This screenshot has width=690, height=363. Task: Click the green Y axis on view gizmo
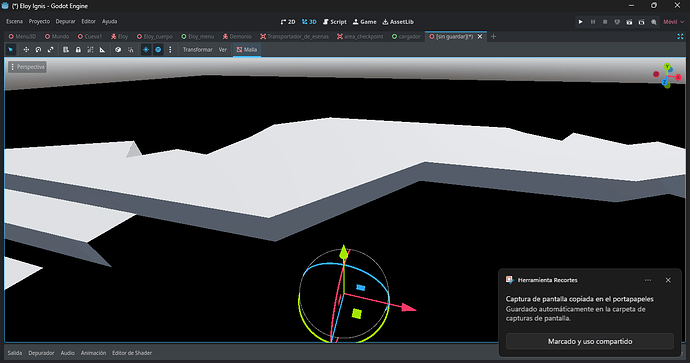click(x=668, y=67)
